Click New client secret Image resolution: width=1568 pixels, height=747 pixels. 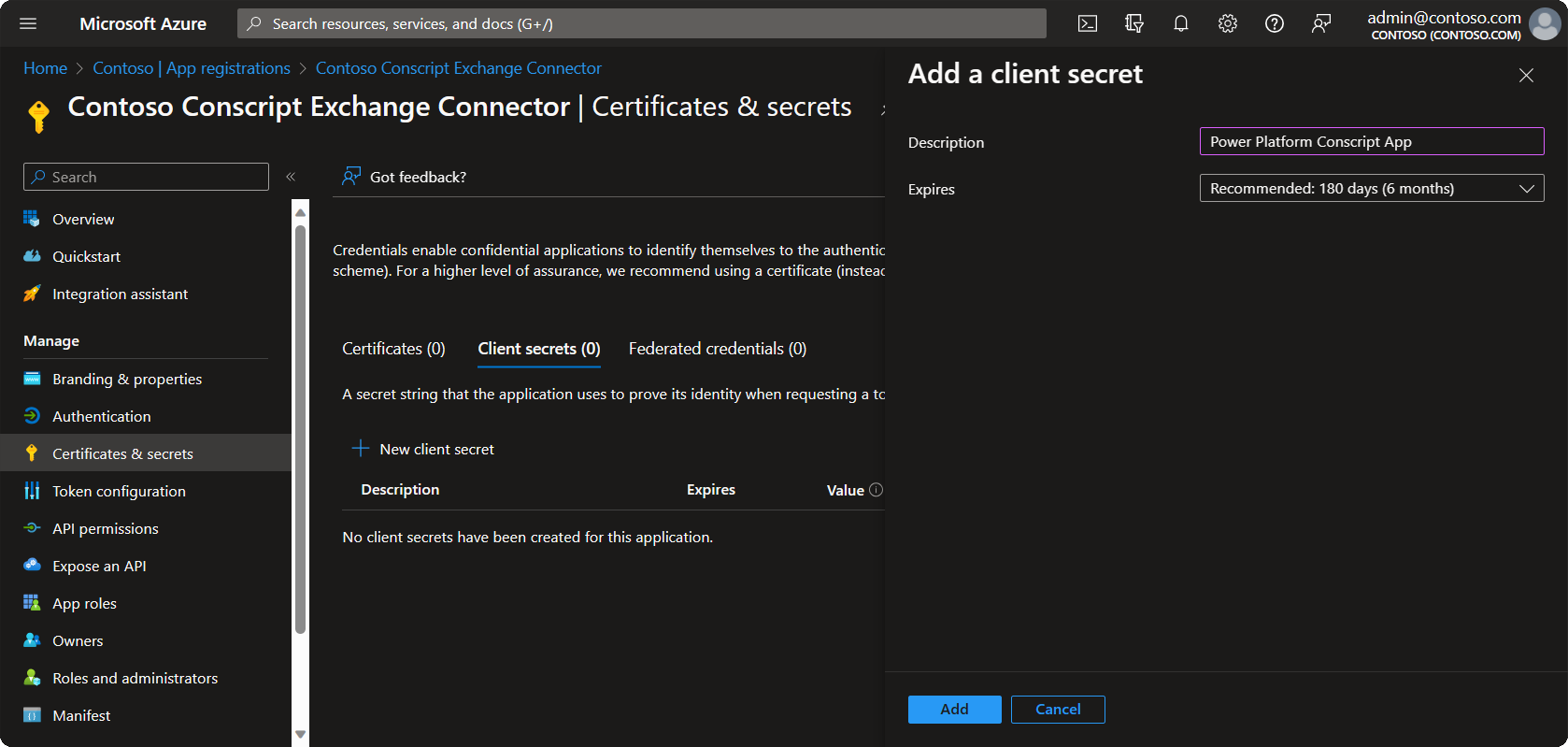[x=422, y=449]
